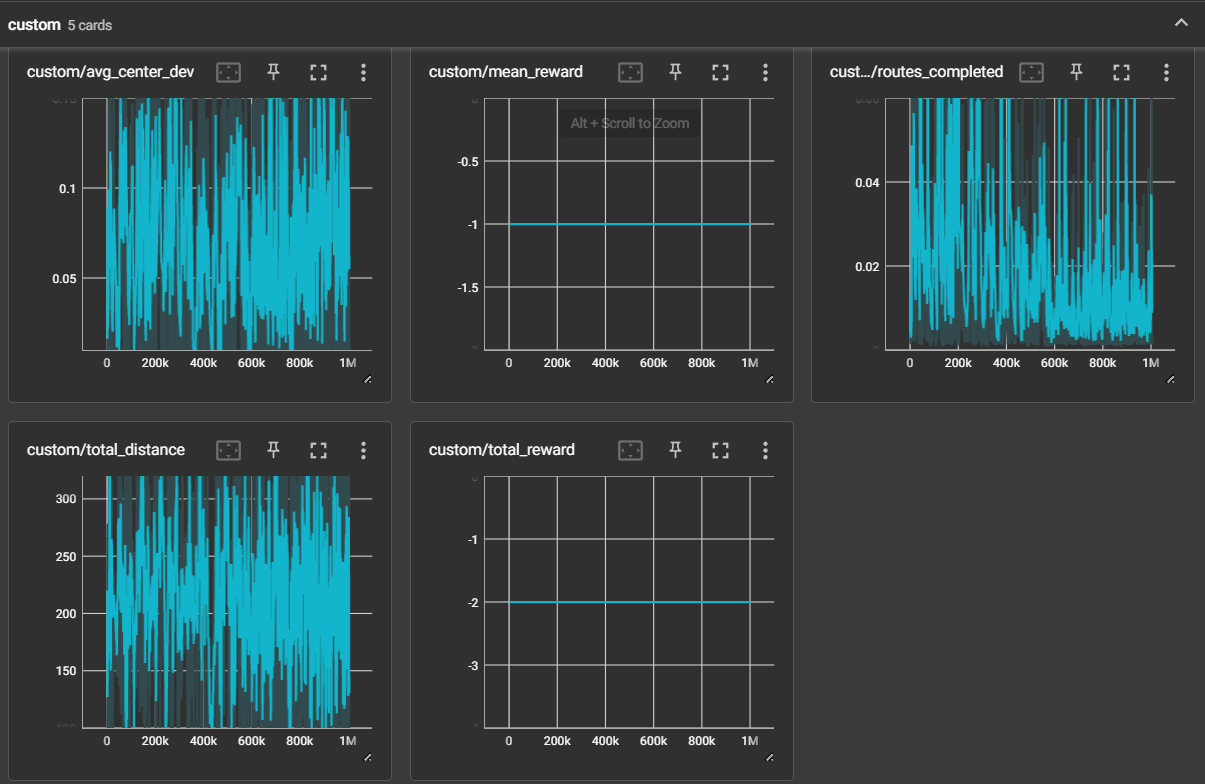Click the total_reward flat line at -2
Viewport: 1205px width, 784px height.
pos(630,602)
